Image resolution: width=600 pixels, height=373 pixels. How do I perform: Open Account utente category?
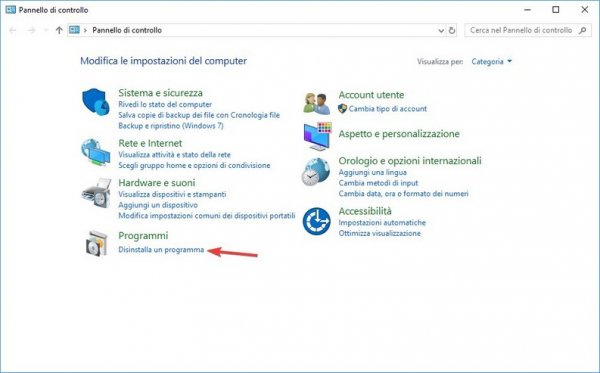click(x=371, y=95)
